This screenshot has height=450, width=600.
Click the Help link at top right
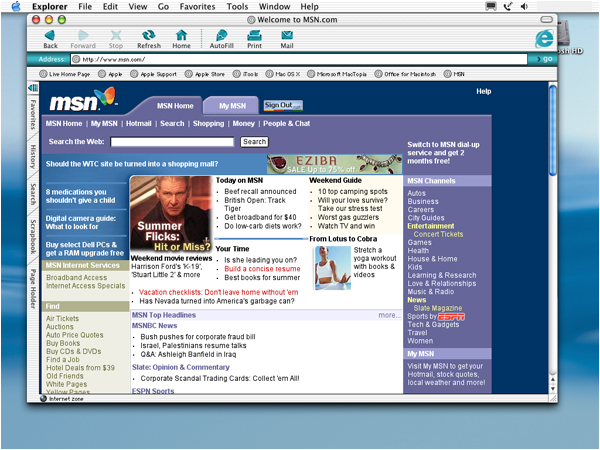484,91
